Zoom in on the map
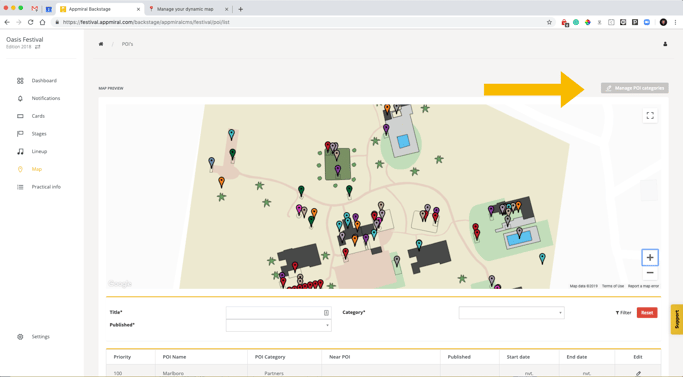Viewport: 683px width, 377px height. click(x=650, y=258)
